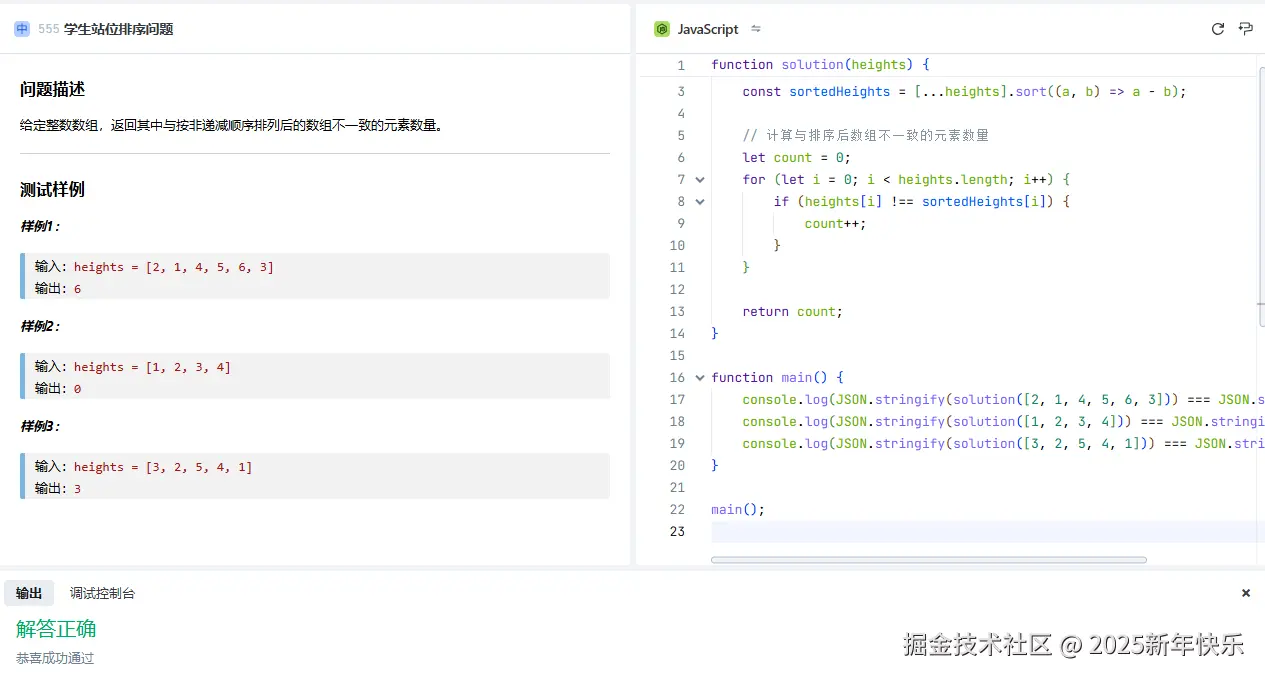Screen dimensions: 1265x679
Task: Click the reset code refresh icon
Action: (x=1217, y=29)
